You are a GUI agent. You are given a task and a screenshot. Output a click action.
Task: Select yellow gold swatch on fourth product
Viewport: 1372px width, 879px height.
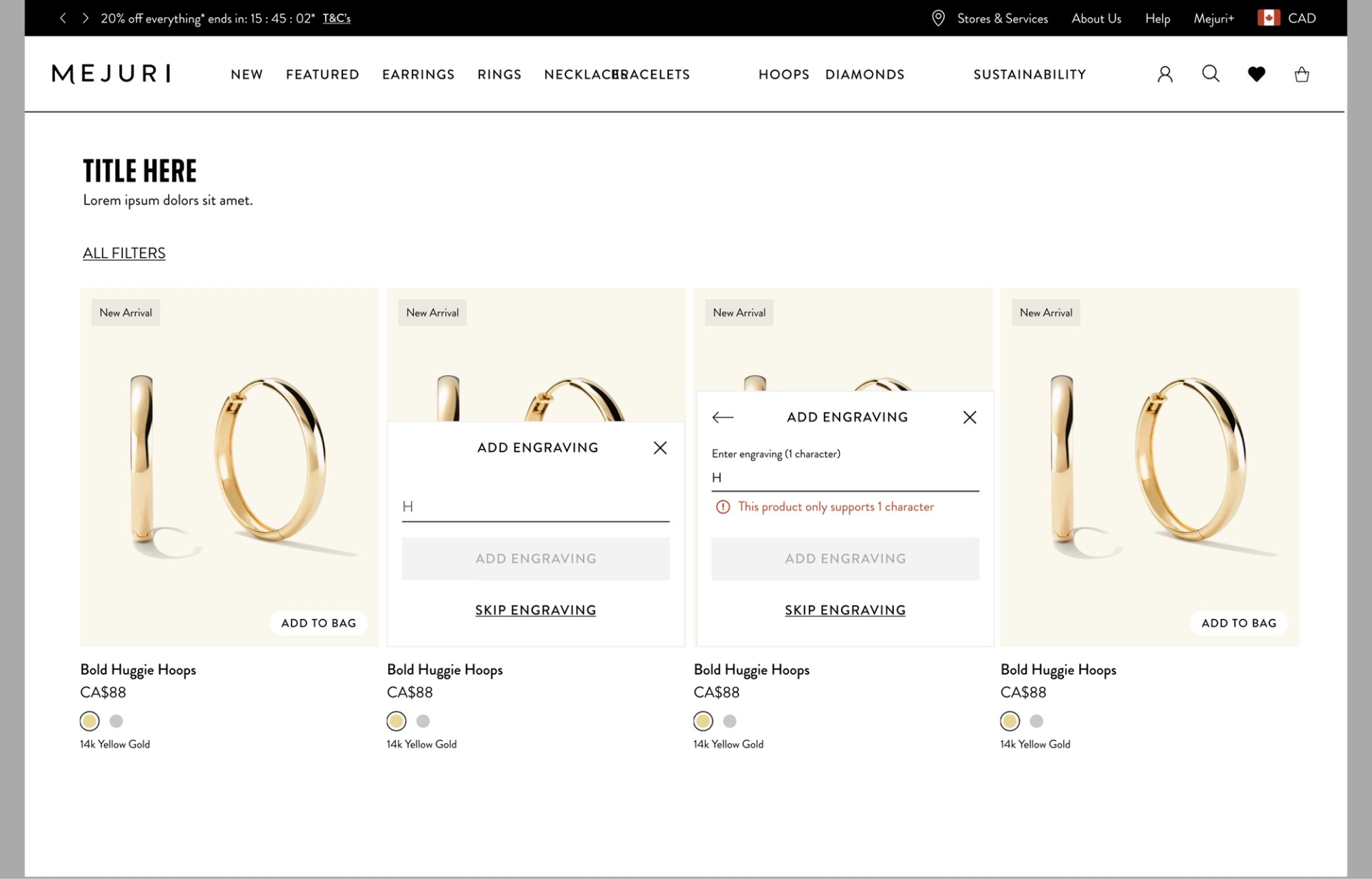click(1010, 721)
